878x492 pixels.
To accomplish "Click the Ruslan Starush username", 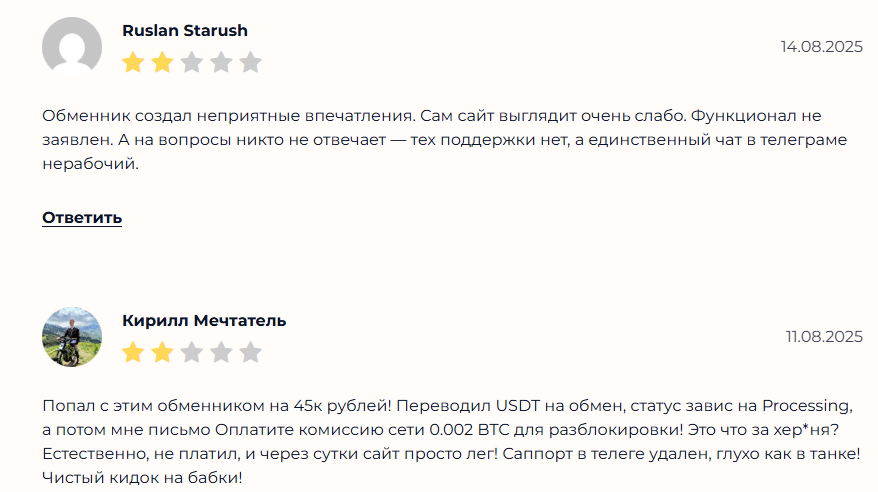I will point(185,31).
